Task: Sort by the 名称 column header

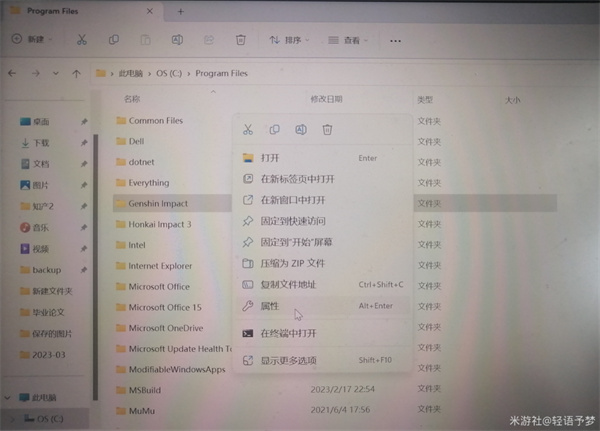Action: coord(132,99)
